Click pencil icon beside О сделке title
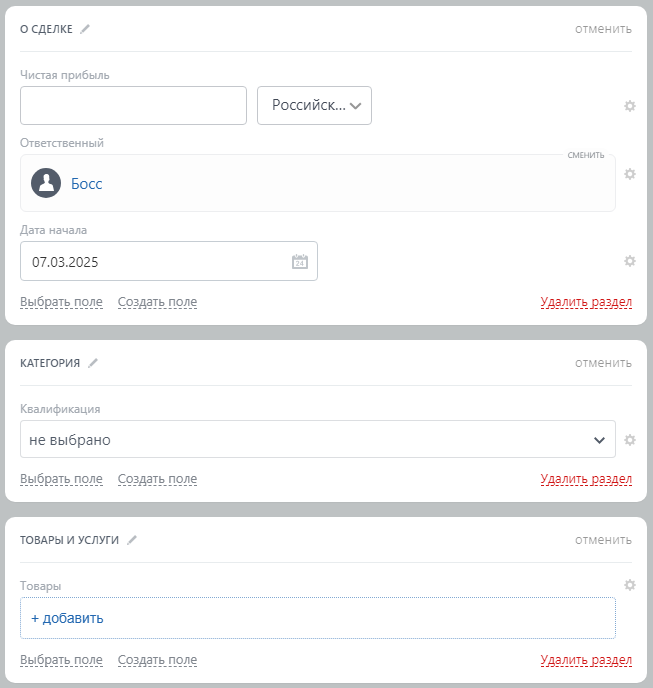Image resolution: width=653 pixels, height=688 pixels. 85,29
